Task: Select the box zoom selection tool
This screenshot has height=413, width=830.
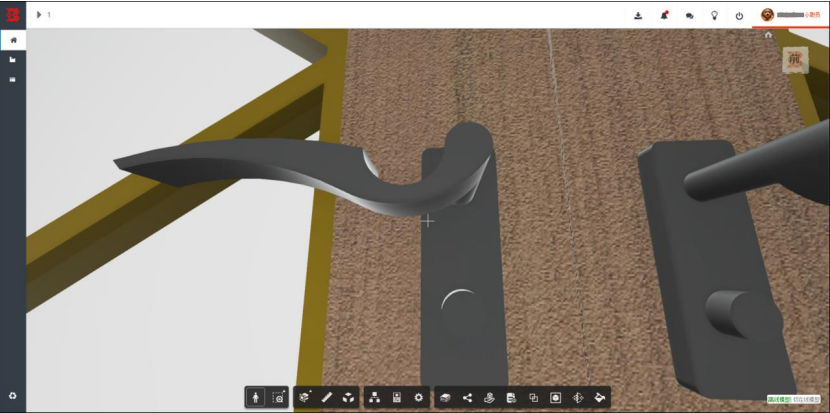Action: (x=278, y=397)
